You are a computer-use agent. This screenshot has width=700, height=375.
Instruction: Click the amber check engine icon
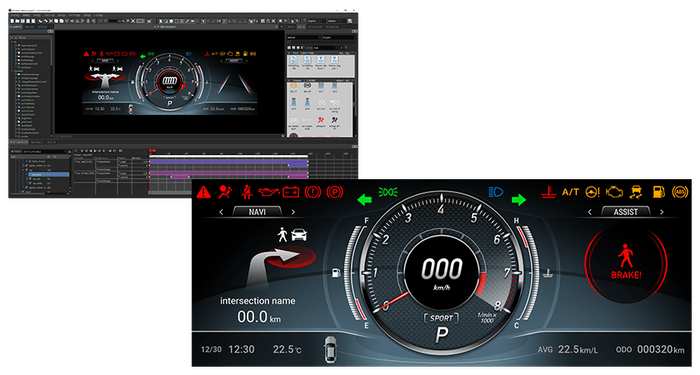click(x=614, y=192)
